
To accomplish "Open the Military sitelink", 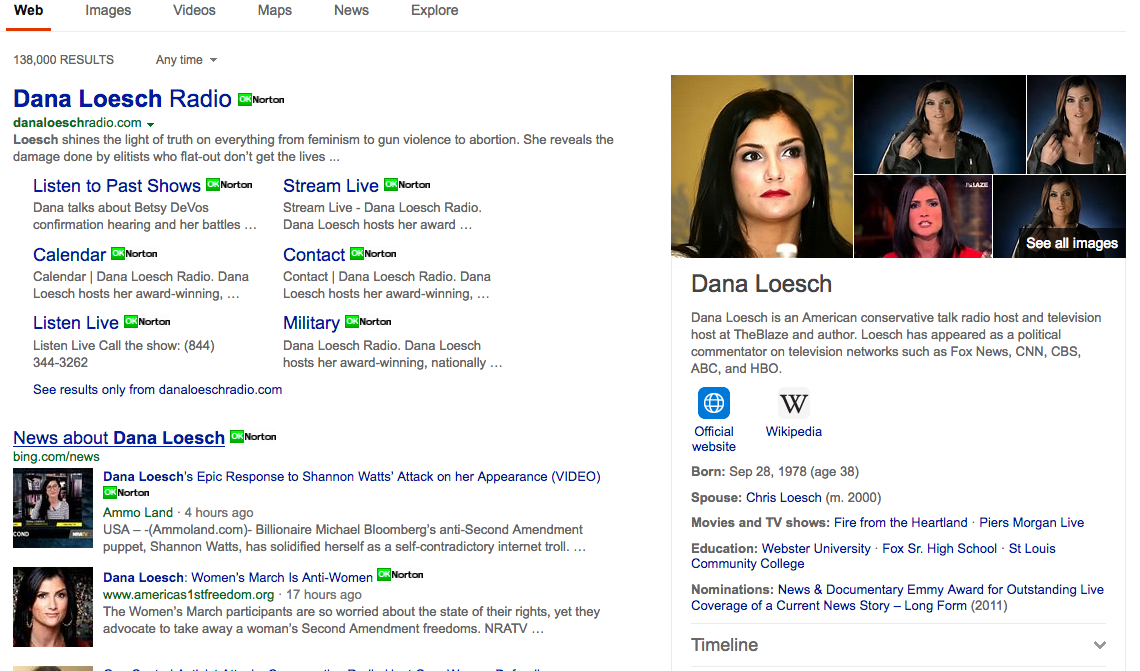I will point(311,323).
